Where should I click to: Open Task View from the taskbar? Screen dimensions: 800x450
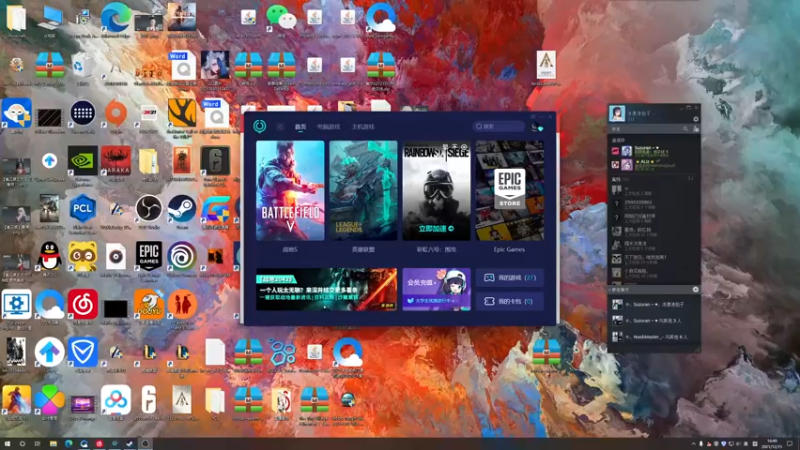coord(37,444)
